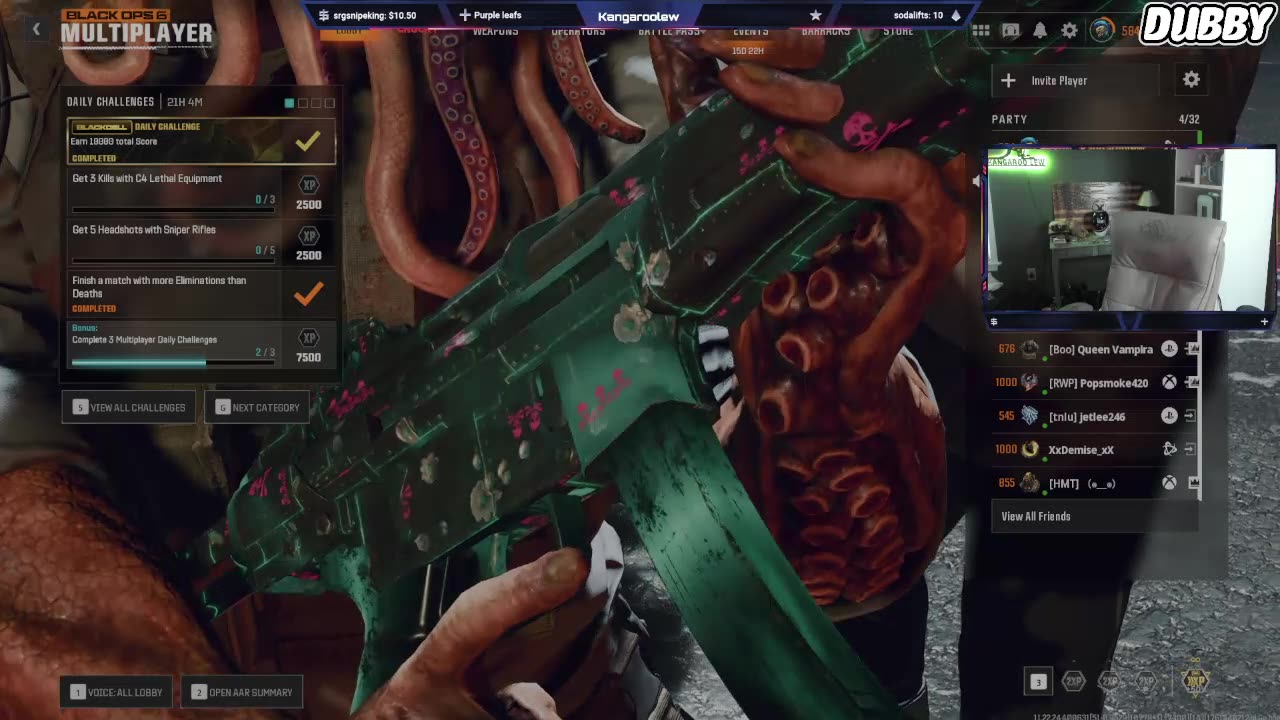Click Queen Vampira's player emblem
The image size is (1280, 720).
click(x=1030, y=349)
